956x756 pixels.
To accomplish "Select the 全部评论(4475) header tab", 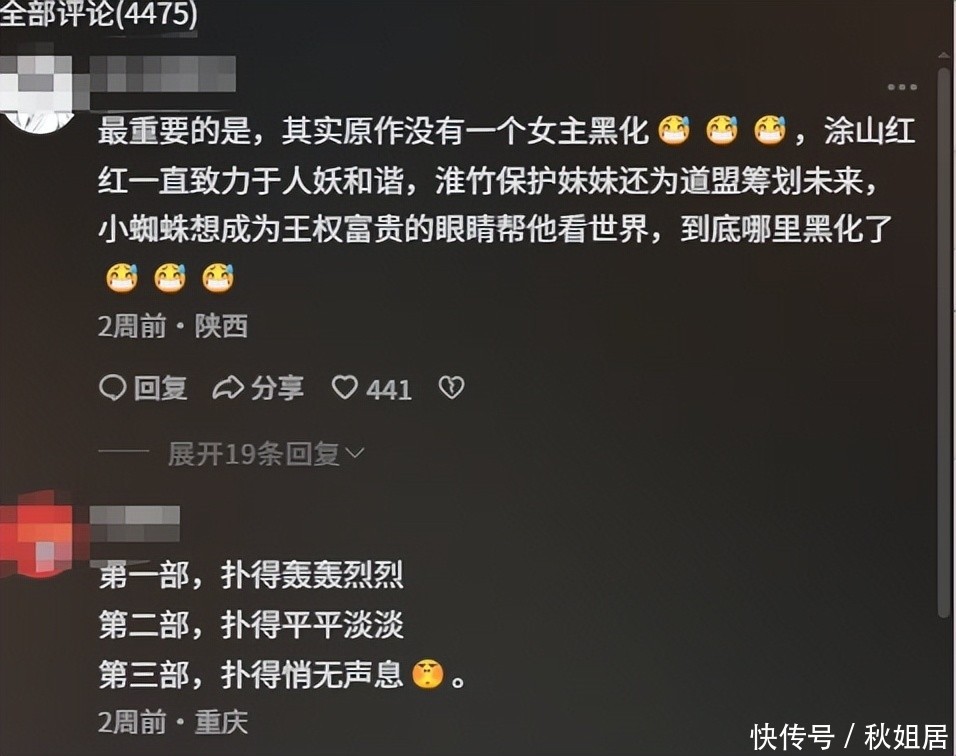I will [98, 14].
